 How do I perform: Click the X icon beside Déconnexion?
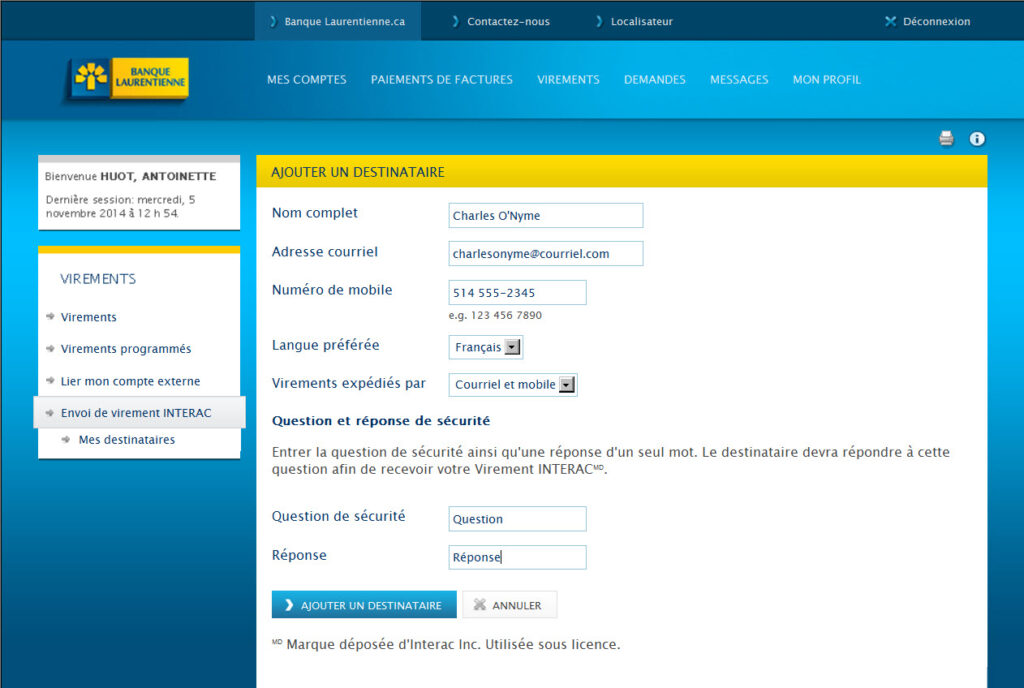pos(891,20)
